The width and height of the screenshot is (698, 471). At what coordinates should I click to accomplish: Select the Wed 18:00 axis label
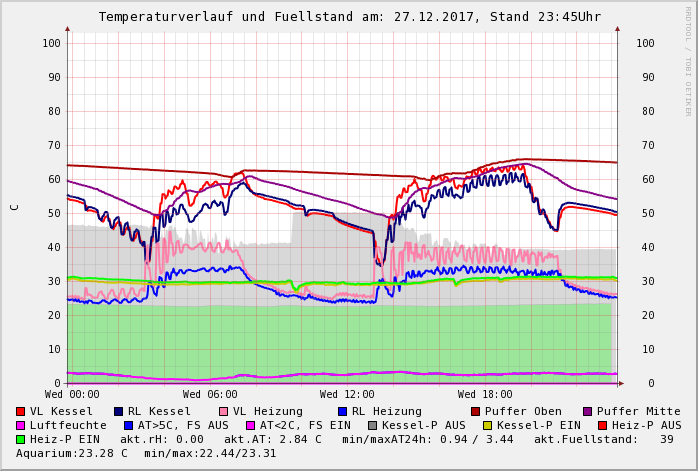coord(485,394)
